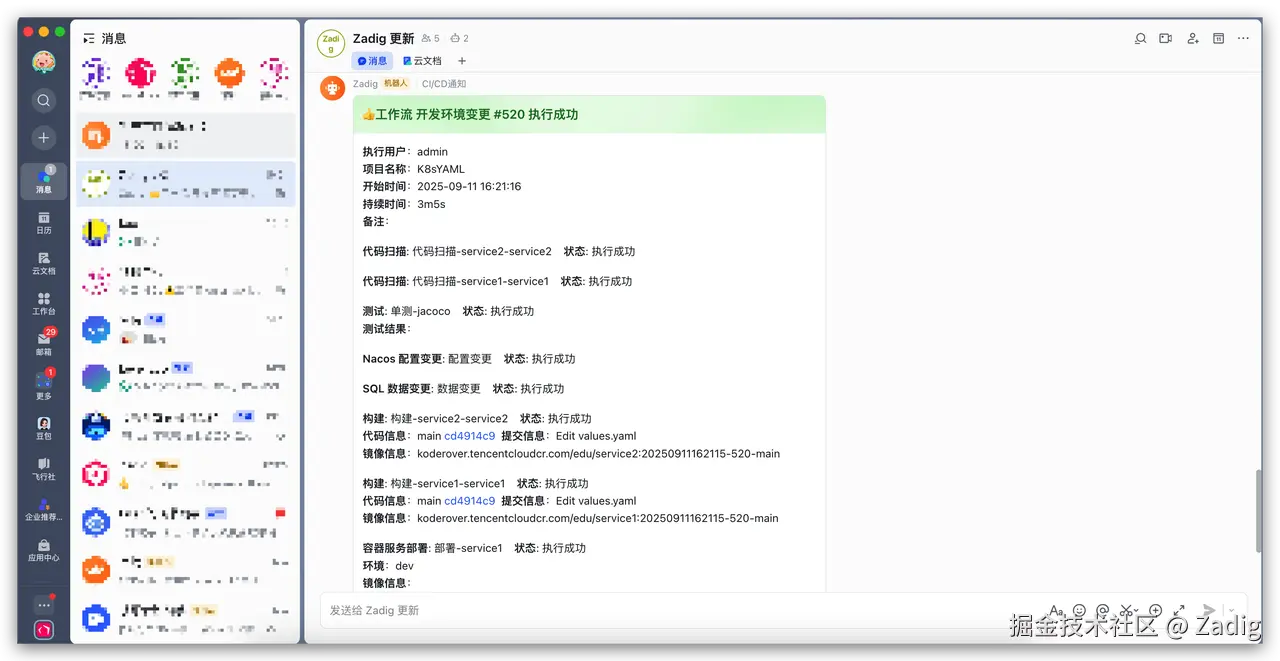Click the SQL 数据变更 status line

(463, 389)
